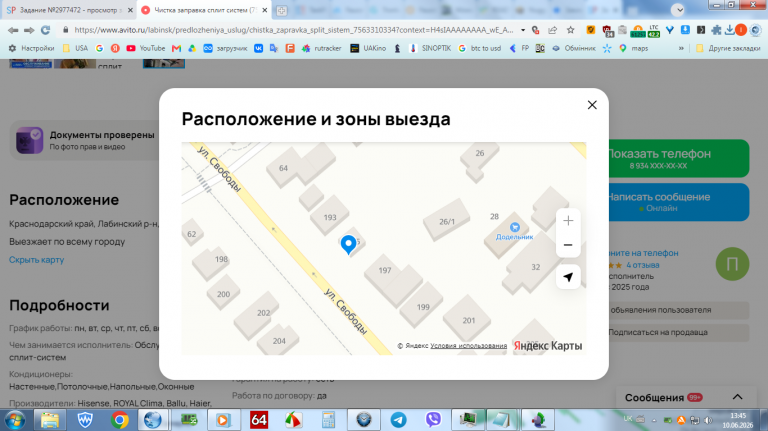Click the blue location pin on map
768x431 pixels.
[x=348, y=244]
